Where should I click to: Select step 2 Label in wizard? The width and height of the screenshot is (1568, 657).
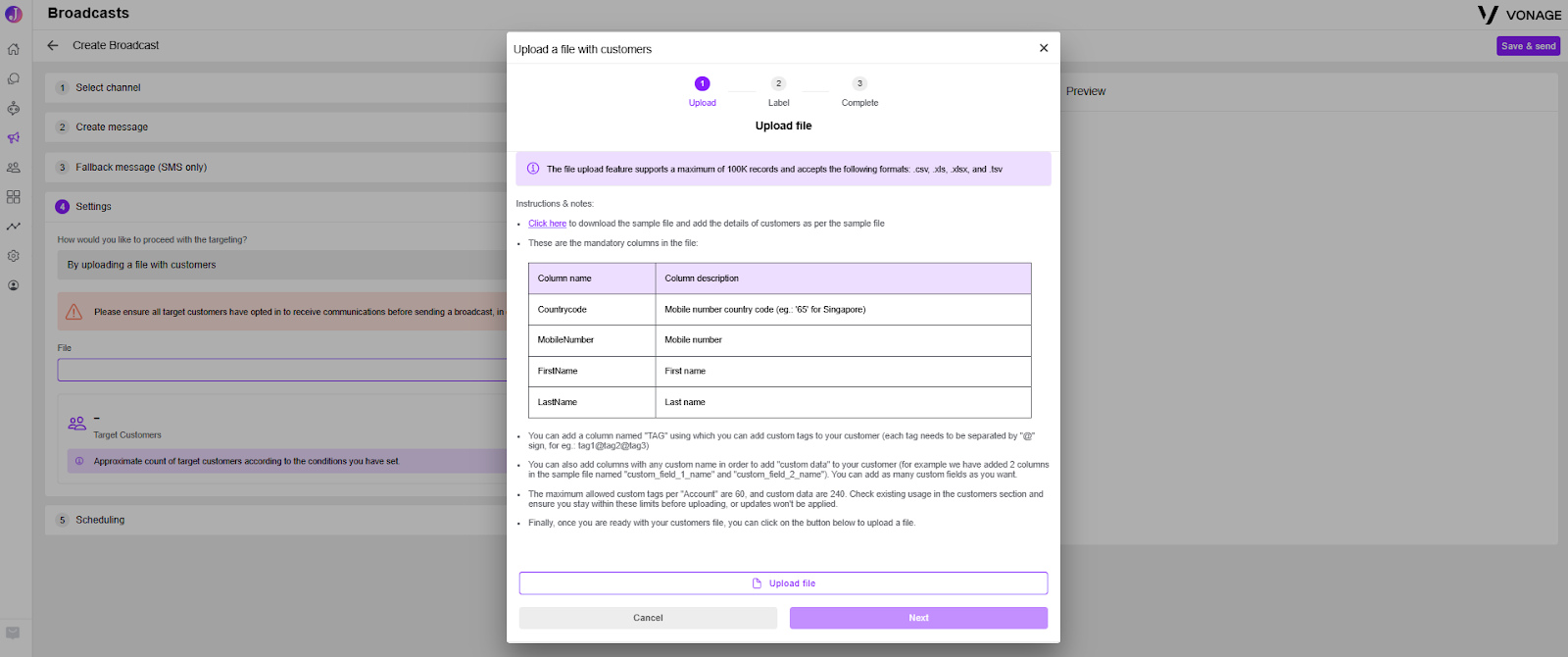(779, 92)
